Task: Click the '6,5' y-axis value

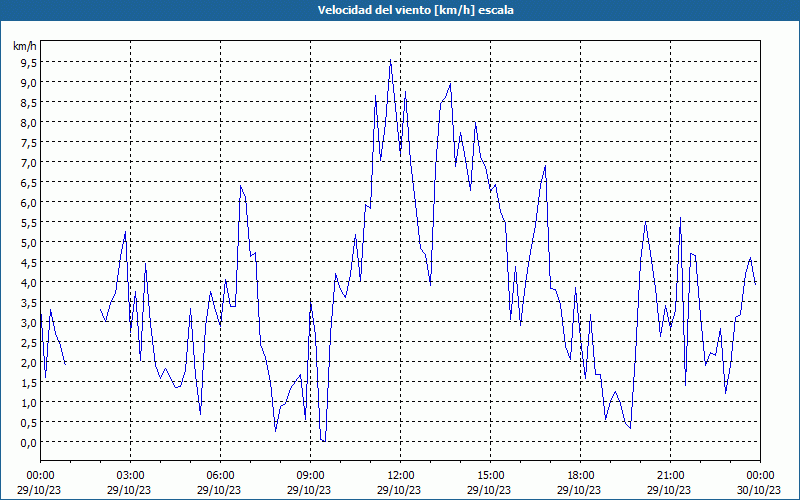Action: [x=29, y=182]
